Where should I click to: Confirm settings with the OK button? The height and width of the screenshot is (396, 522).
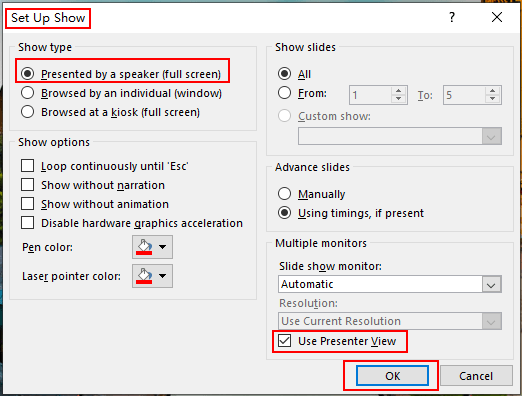click(x=392, y=376)
